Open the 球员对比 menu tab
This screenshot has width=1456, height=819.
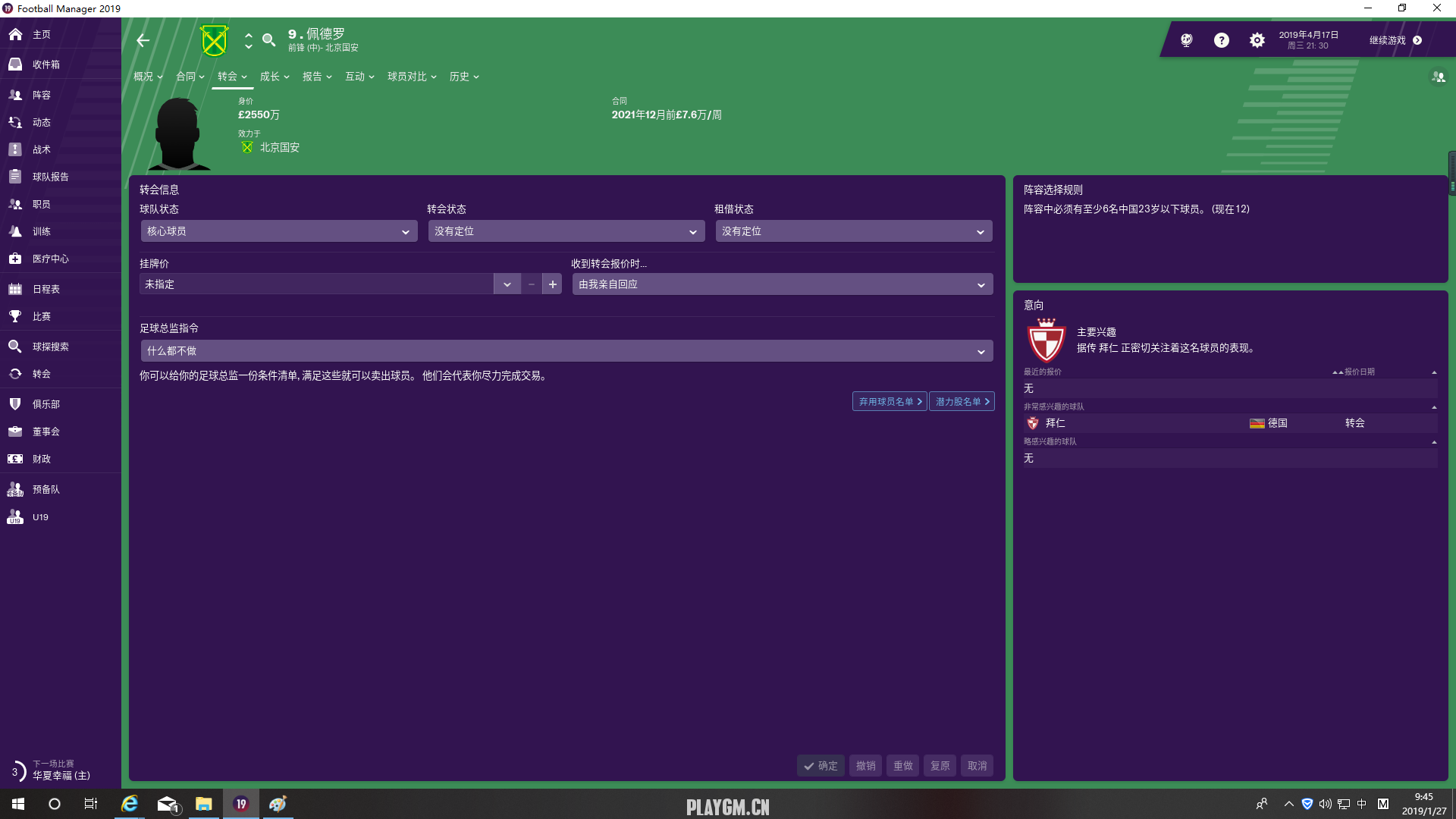coord(412,77)
